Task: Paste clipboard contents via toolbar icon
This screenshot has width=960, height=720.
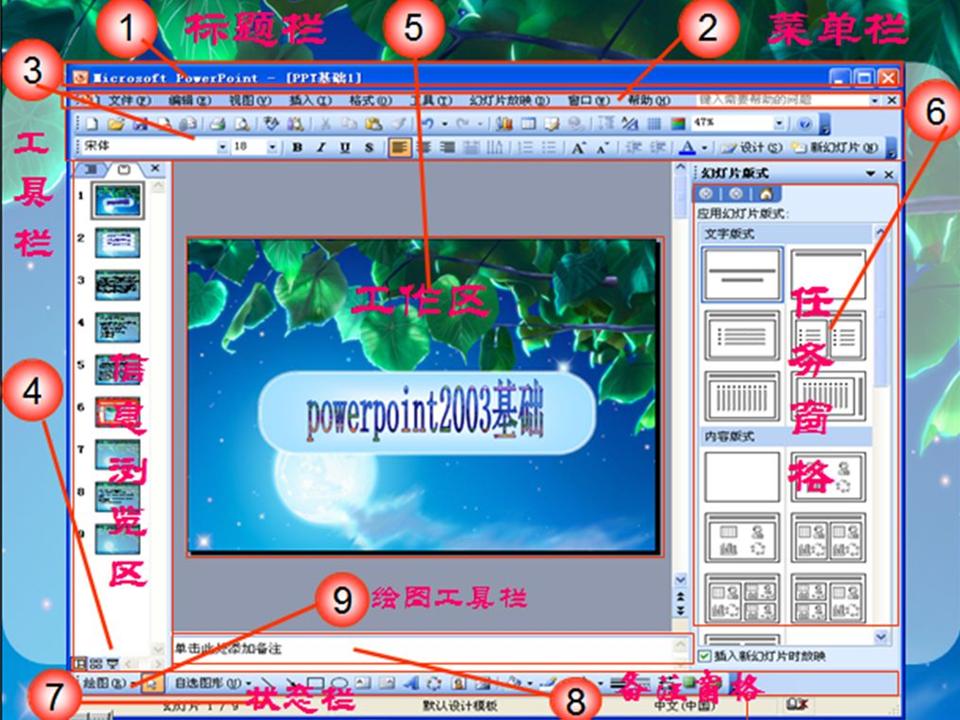Action: pyautogui.click(x=373, y=124)
